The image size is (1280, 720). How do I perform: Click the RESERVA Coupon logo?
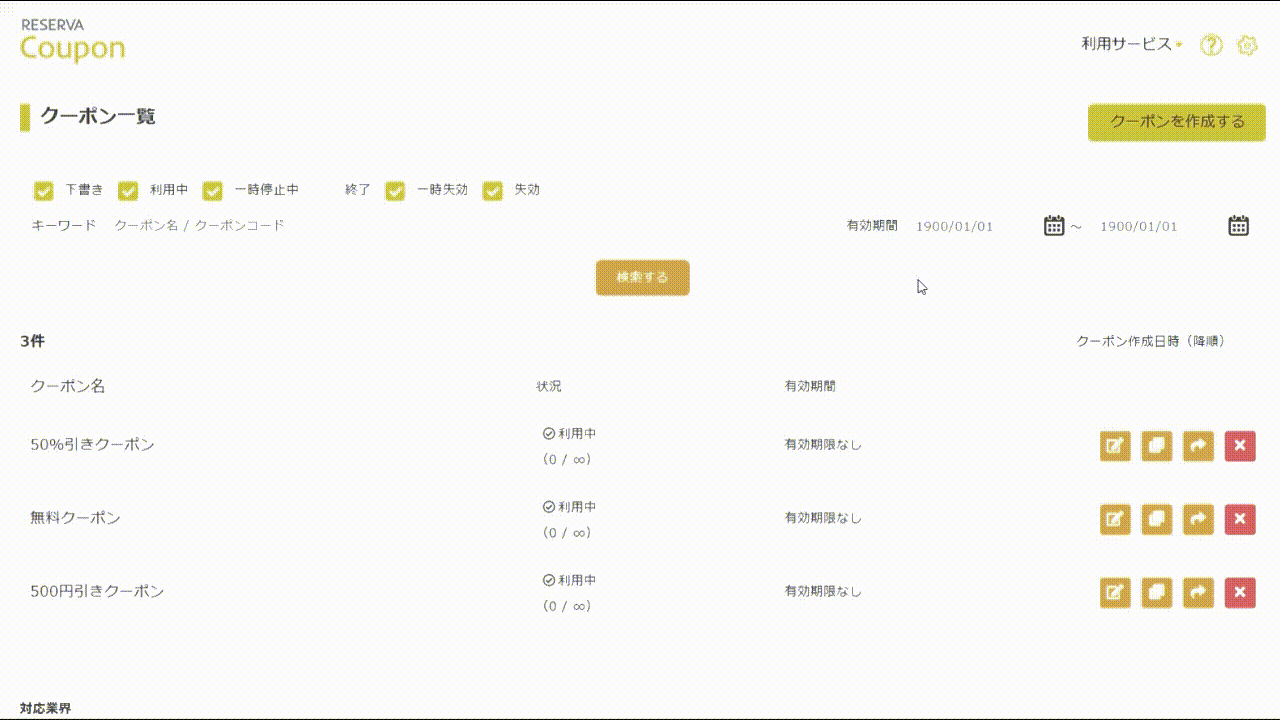coord(73,40)
